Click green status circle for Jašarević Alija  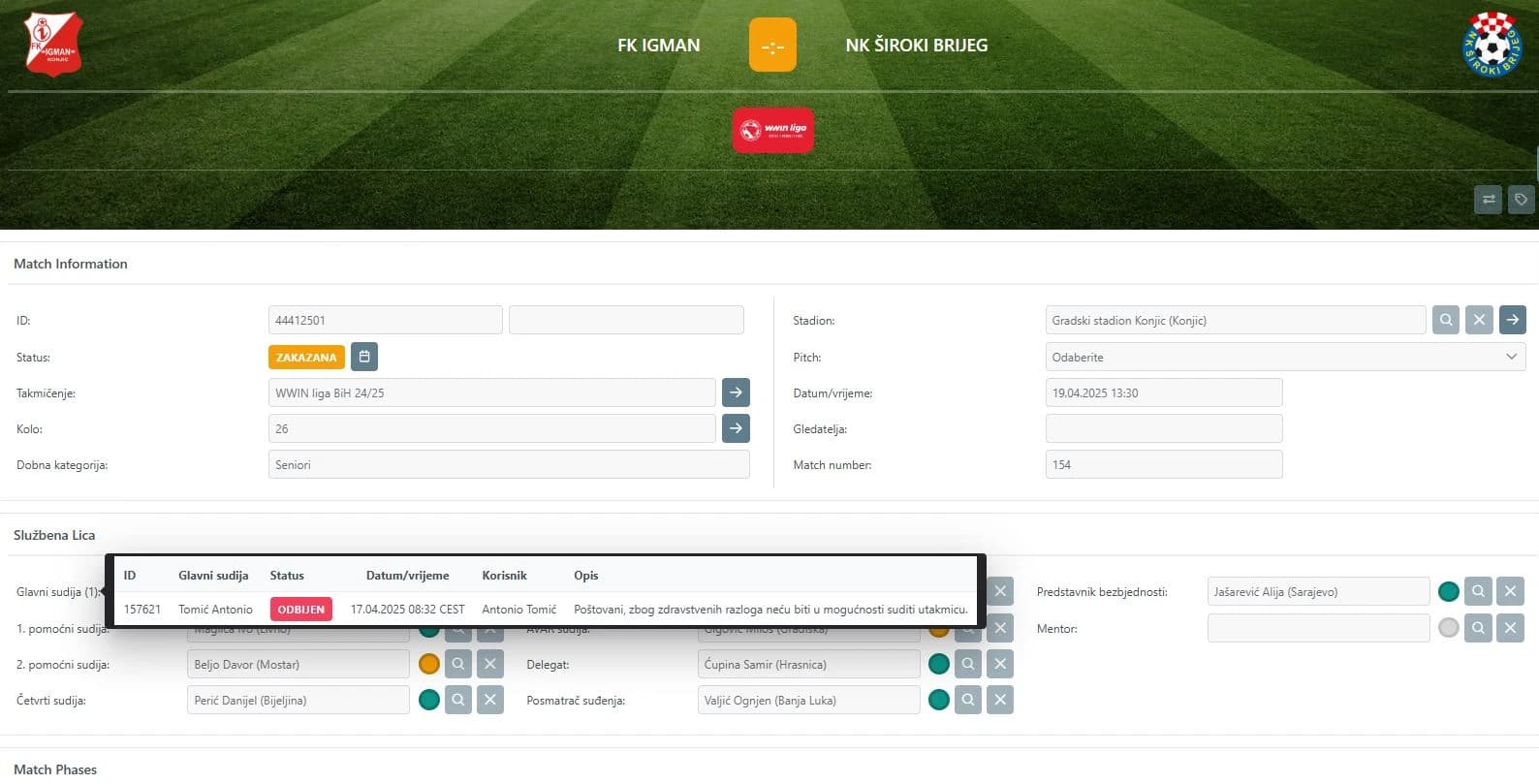[1449, 591]
